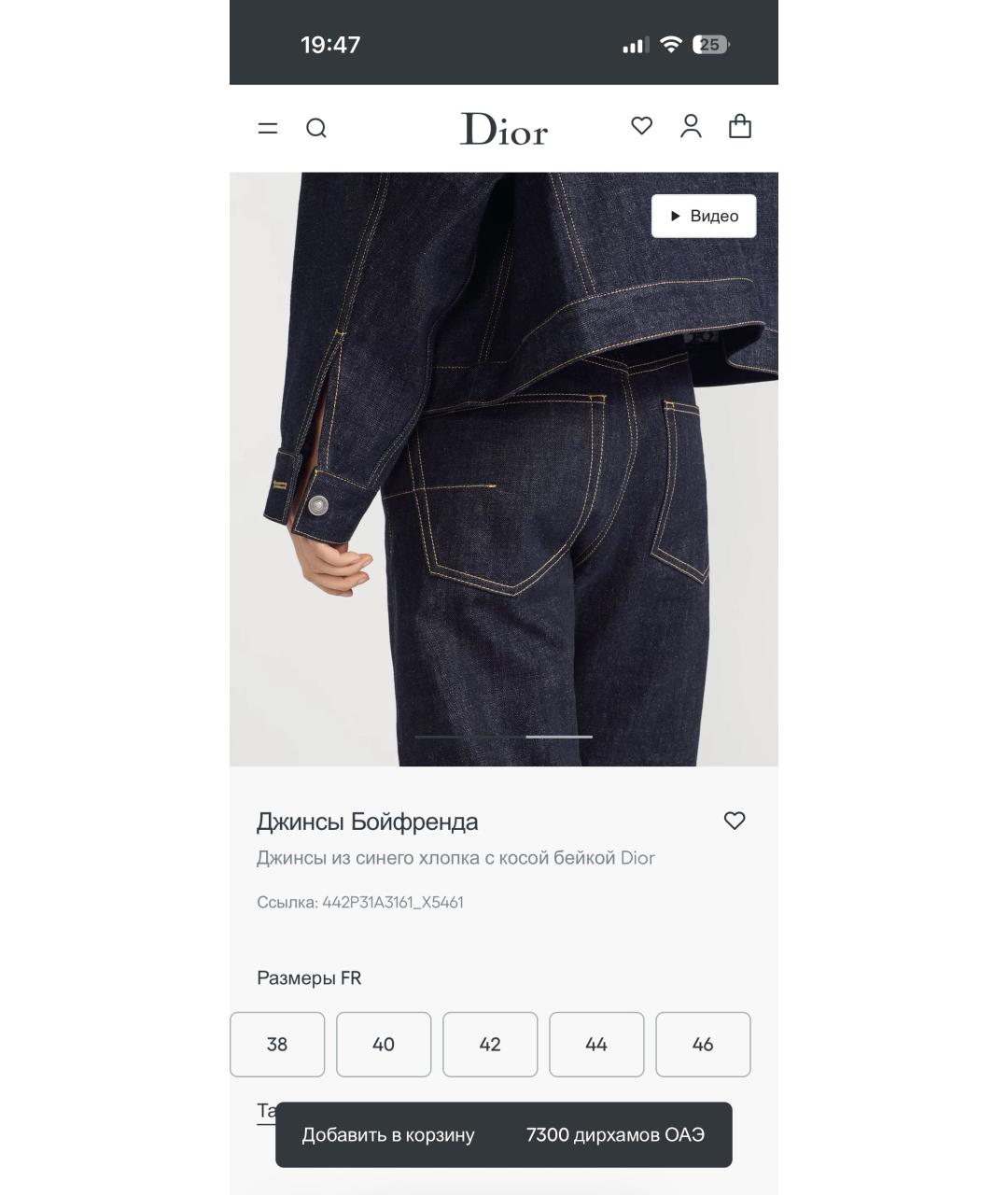Choose FR size 44

coord(596,1044)
